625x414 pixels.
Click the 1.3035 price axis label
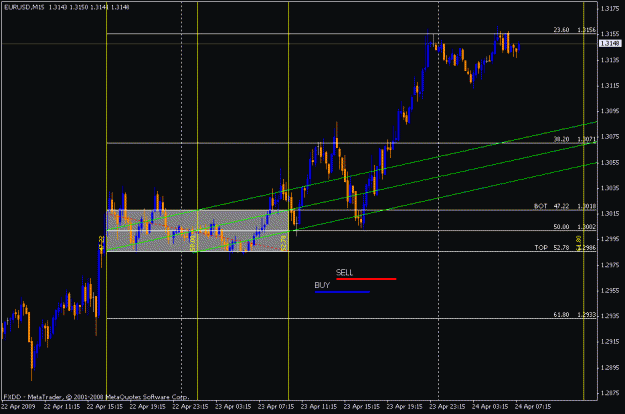pyautogui.click(x=610, y=188)
